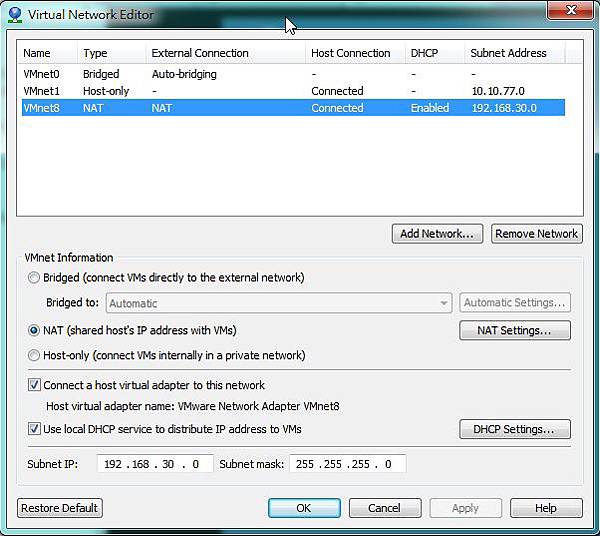This screenshot has height=536, width=600.
Task: Open DHCP Settings dialog
Action: [x=515, y=429]
